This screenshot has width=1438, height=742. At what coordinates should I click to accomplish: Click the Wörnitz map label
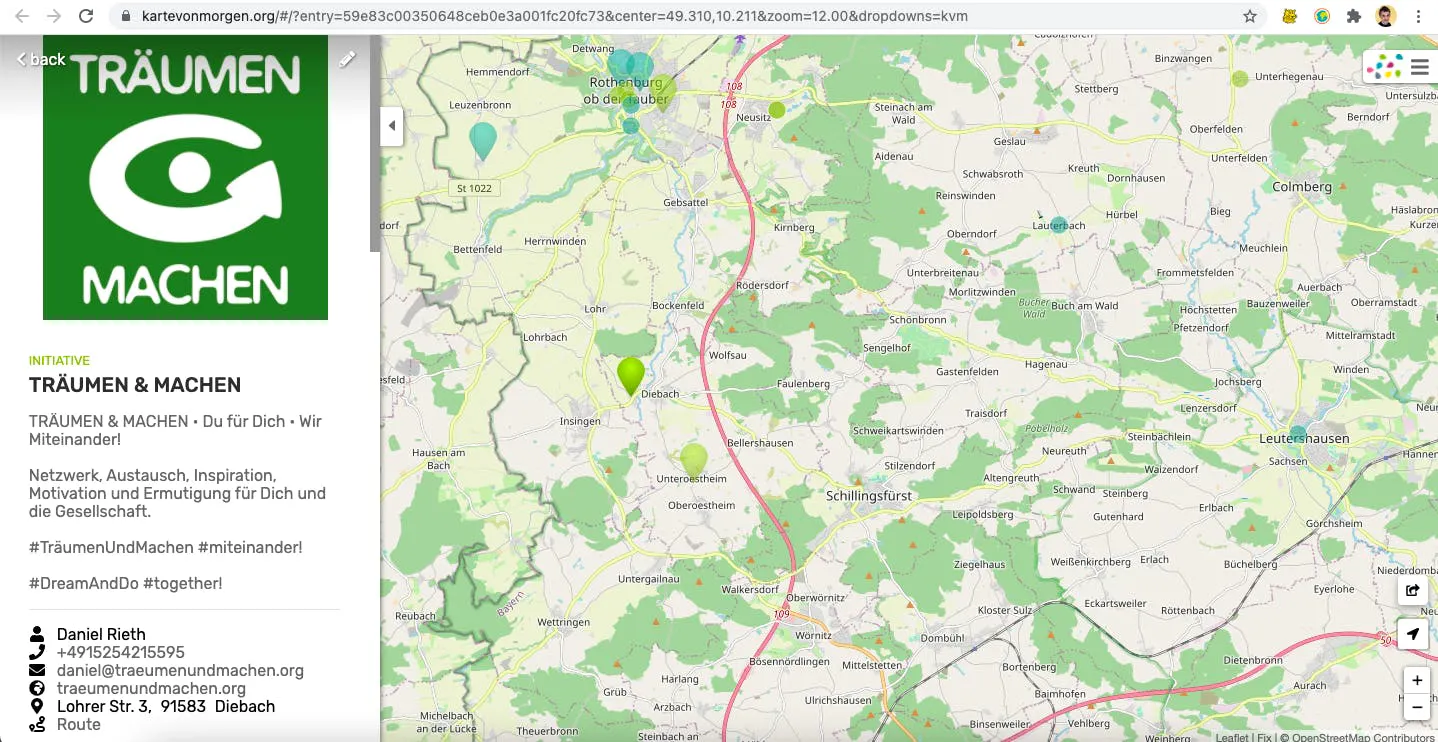pos(813,635)
